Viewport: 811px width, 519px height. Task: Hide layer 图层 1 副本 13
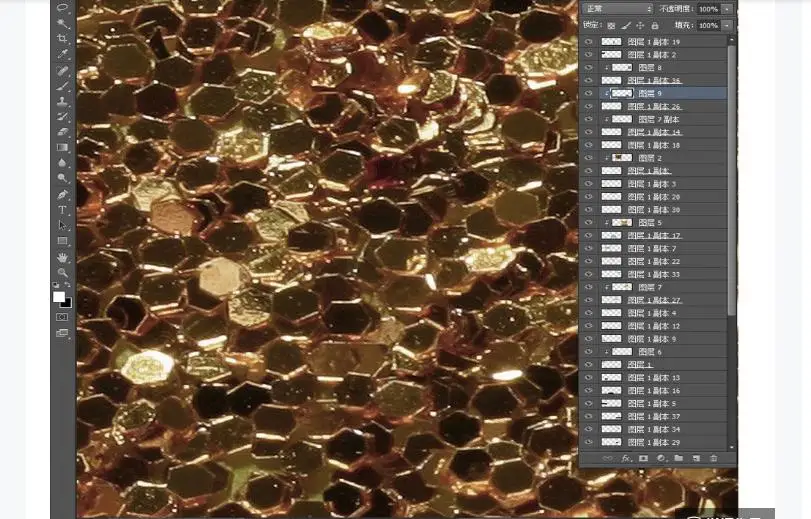pos(589,378)
